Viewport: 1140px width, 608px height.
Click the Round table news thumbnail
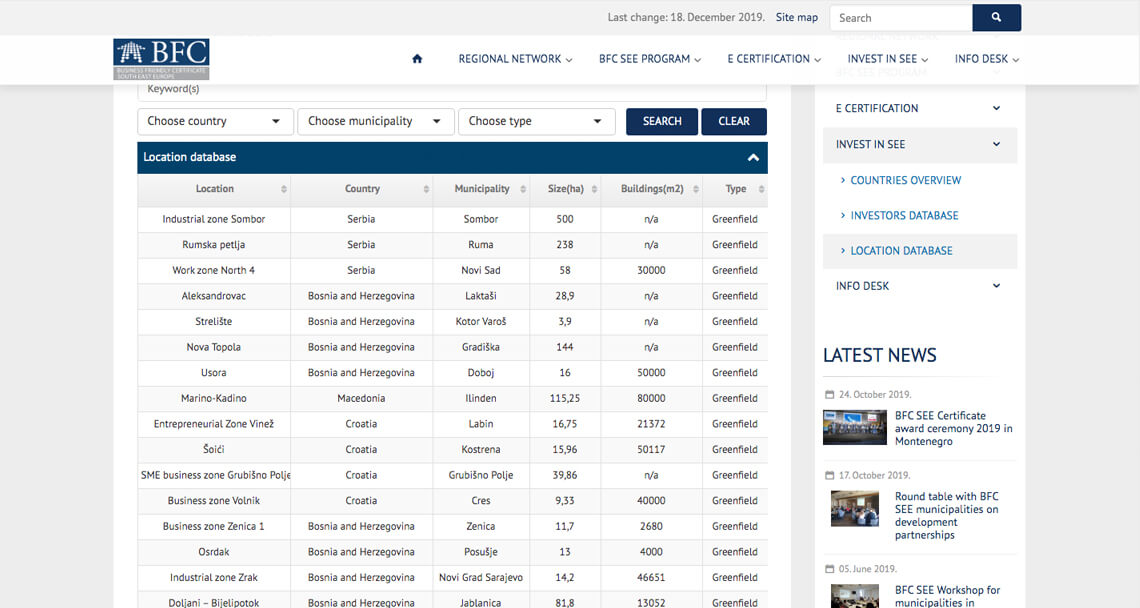tap(854, 508)
